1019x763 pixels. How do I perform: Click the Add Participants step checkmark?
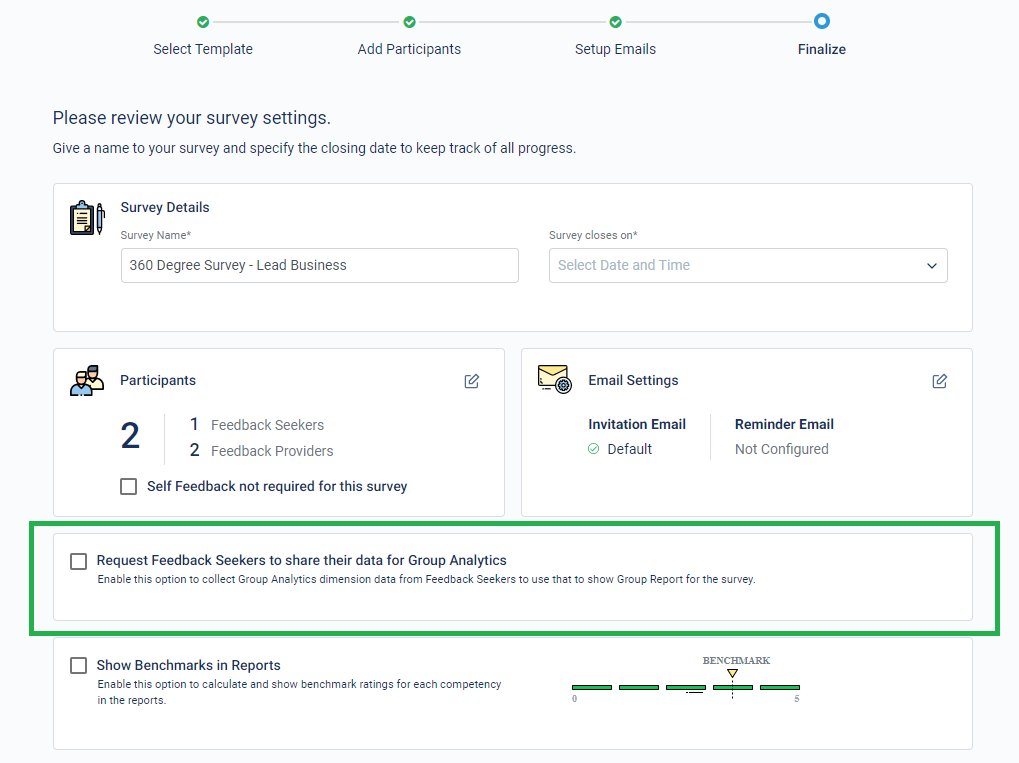coord(409,22)
